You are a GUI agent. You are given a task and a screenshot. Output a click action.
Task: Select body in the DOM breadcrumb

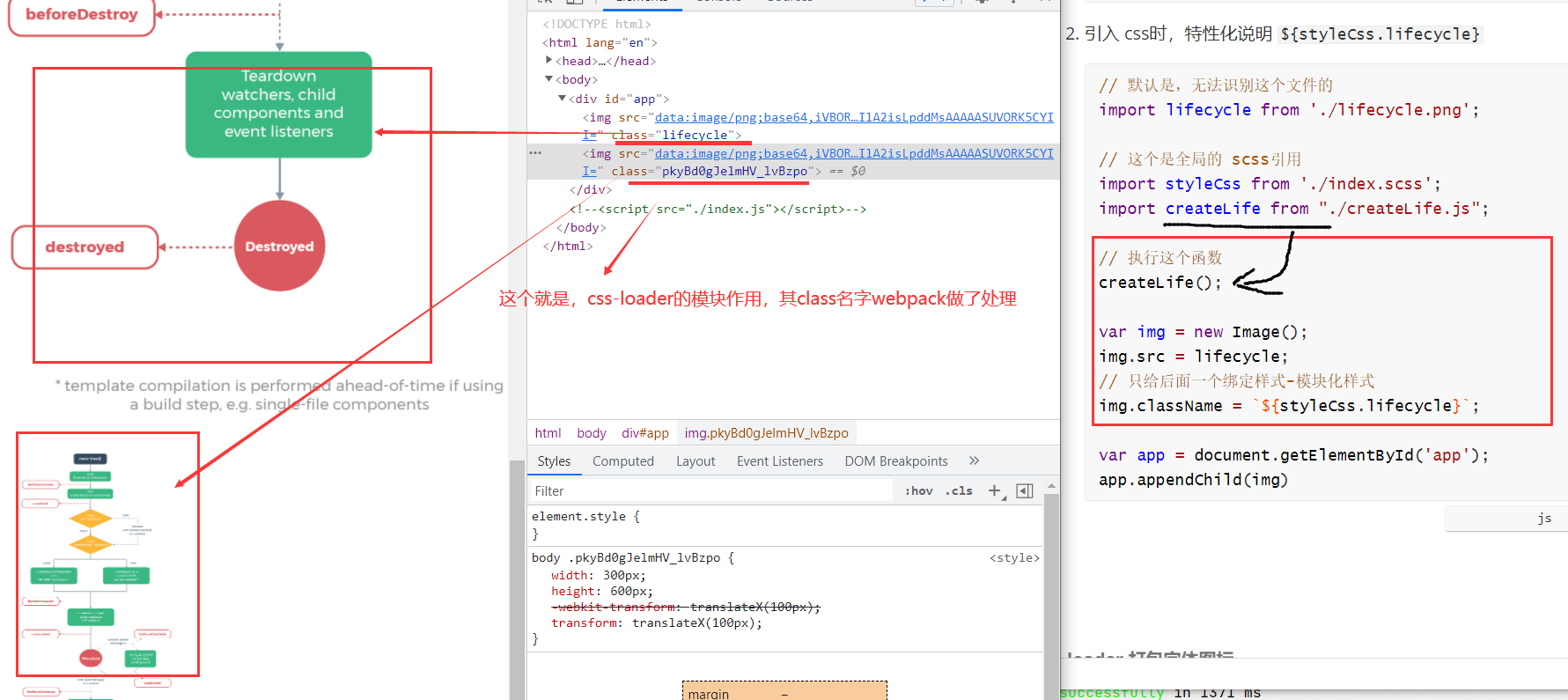(592, 433)
